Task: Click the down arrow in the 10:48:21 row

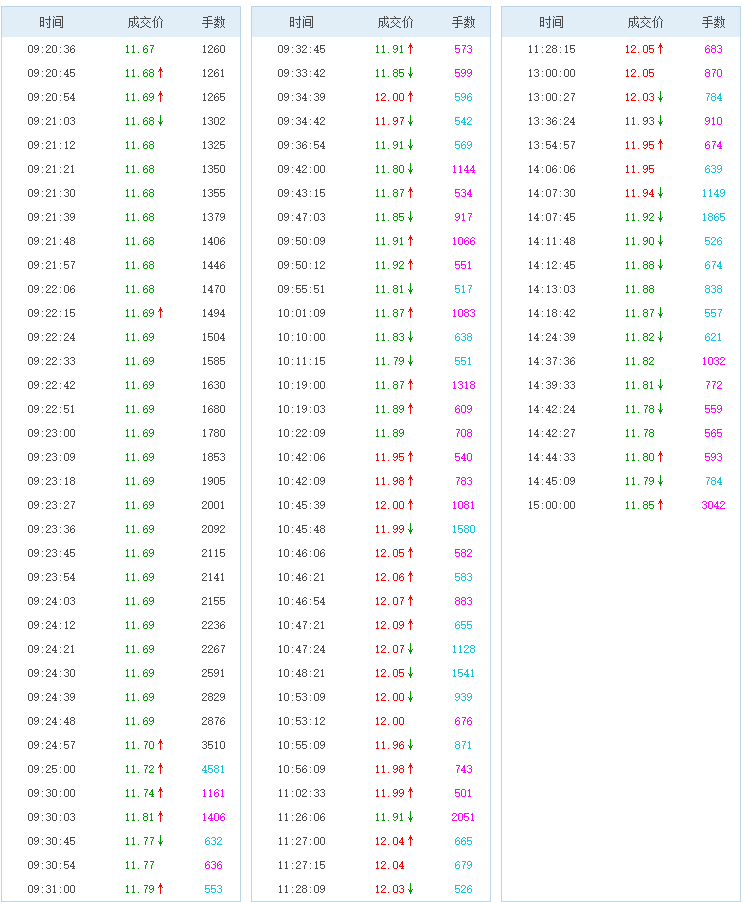Action: [x=411, y=672]
